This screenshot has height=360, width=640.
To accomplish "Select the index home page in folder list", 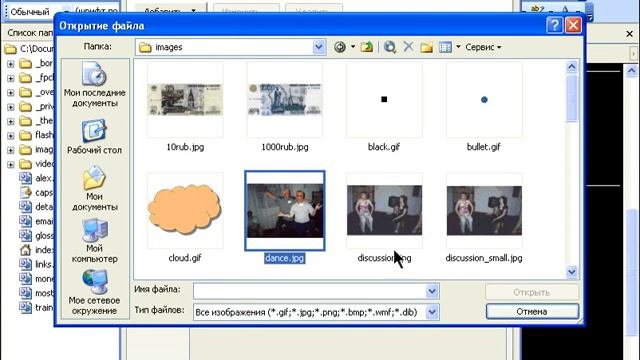I will coord(36,250).
